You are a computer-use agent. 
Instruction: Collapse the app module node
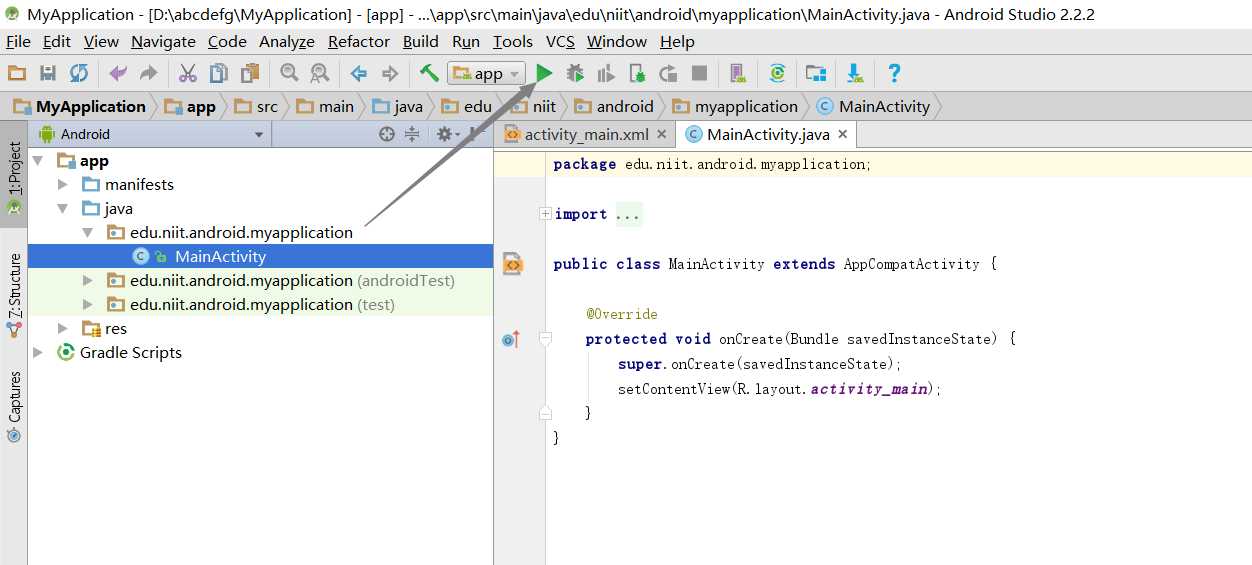pos(38,161)
